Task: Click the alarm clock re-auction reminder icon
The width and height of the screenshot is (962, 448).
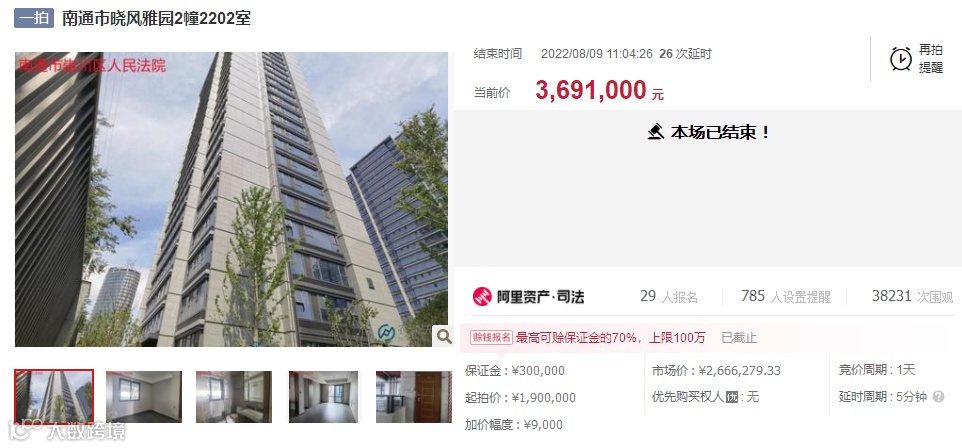Action: click(x=901, y=59)
